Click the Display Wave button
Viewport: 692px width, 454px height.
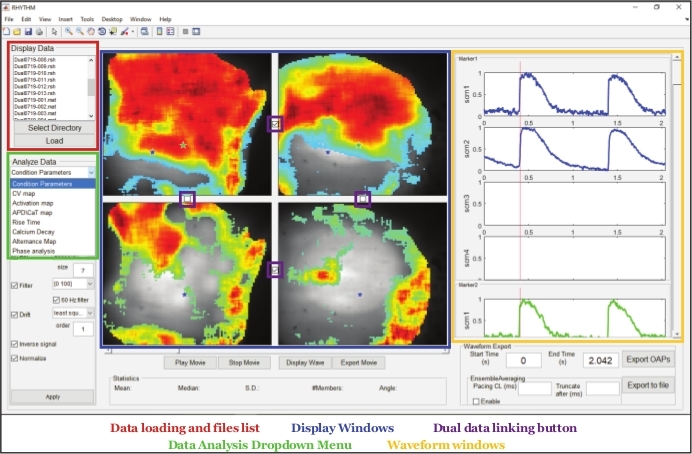(305, 363)
